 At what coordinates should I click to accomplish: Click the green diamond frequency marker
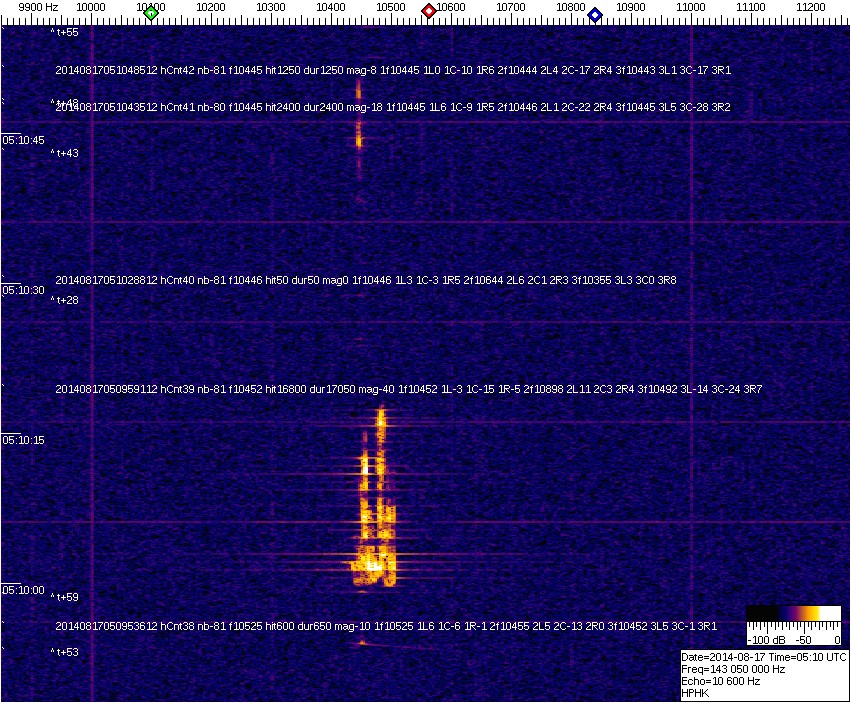[151, 13]
